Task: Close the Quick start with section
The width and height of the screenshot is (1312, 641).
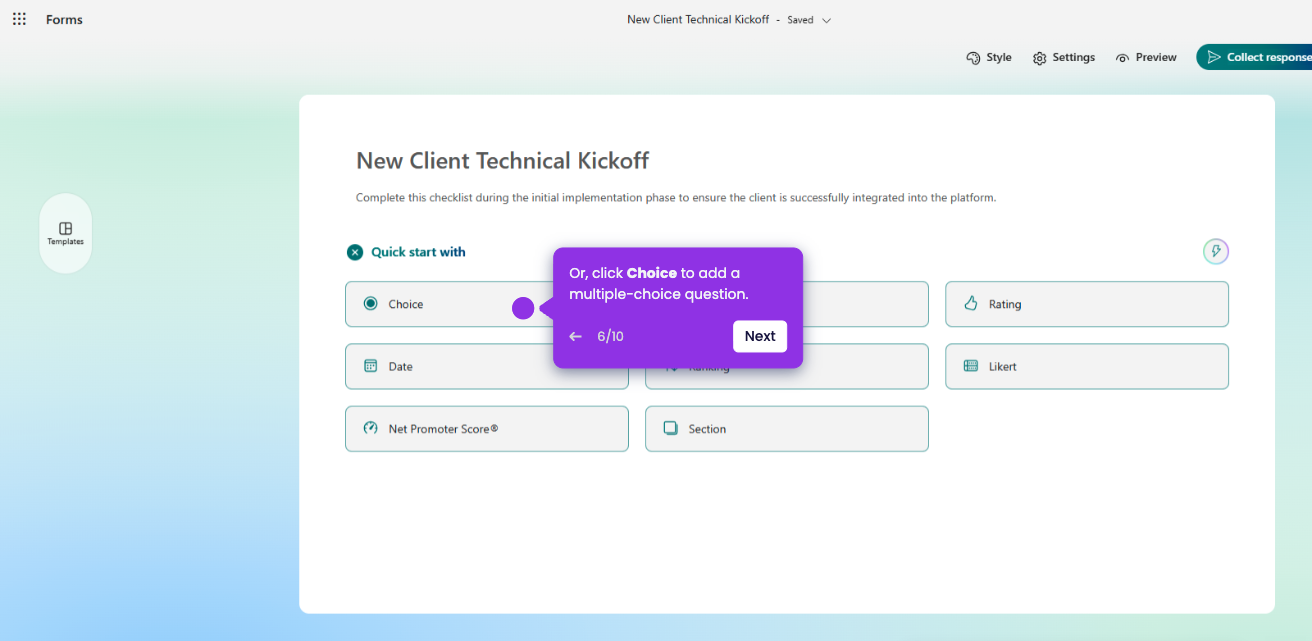Action: point(355,252)
